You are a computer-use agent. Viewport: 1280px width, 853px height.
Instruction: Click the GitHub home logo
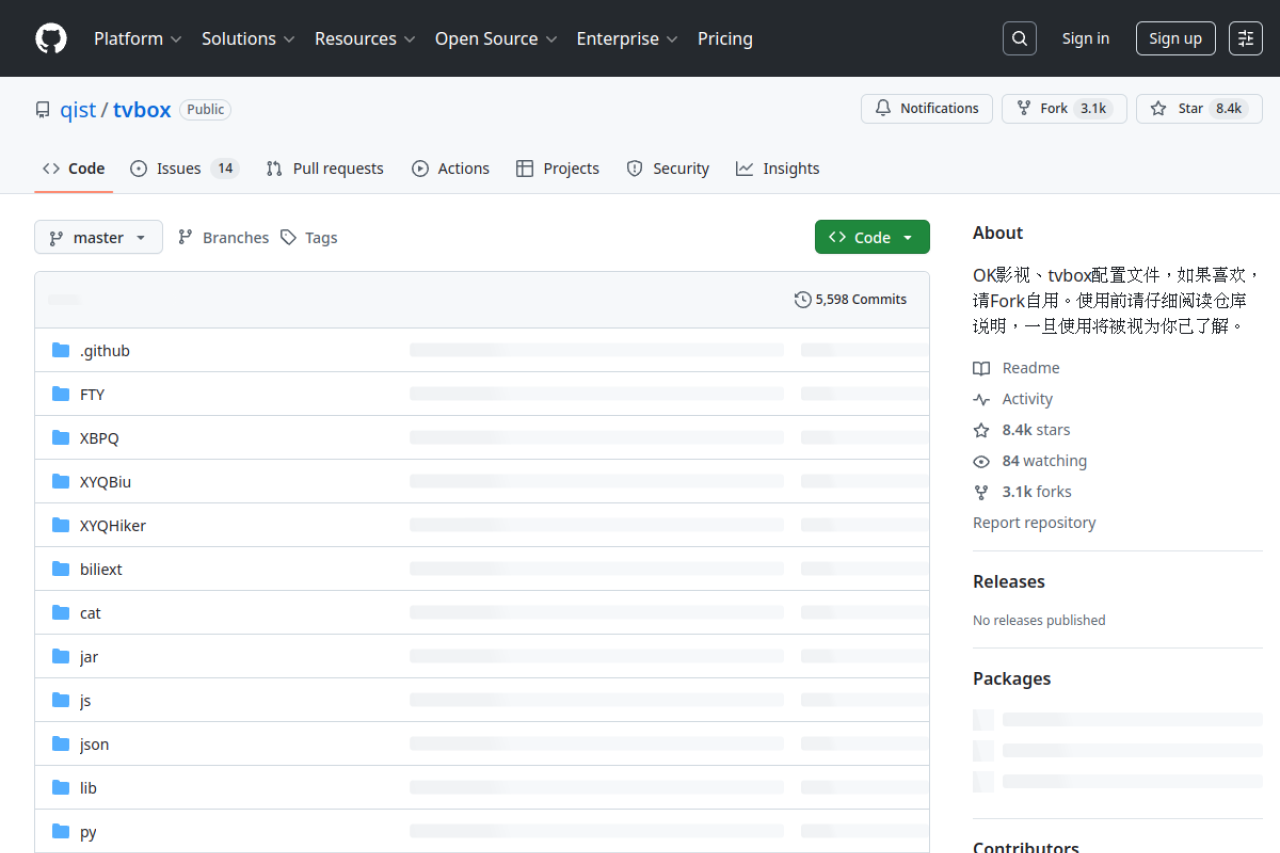pos(50,38)
